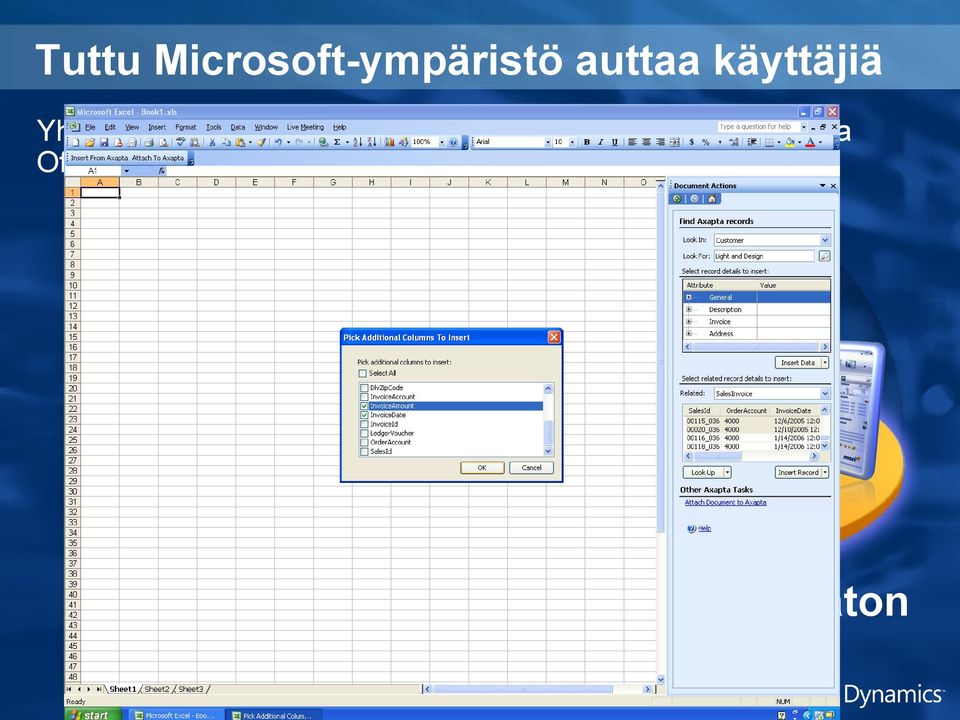This screenshot has height=720, width=960.
Task: Check the Select All checkbox
Action: pyautogui.click(x=362, y=373)
